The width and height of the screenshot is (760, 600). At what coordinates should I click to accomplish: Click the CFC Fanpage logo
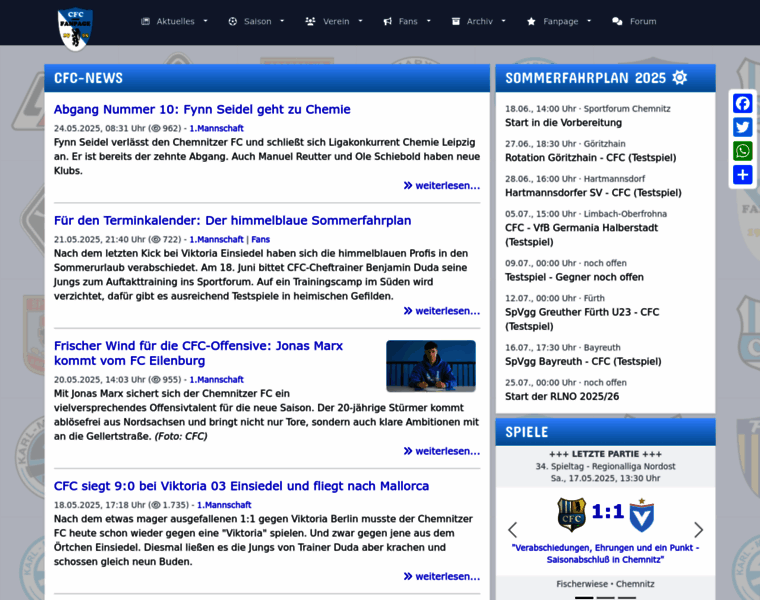tap(75, 29)
